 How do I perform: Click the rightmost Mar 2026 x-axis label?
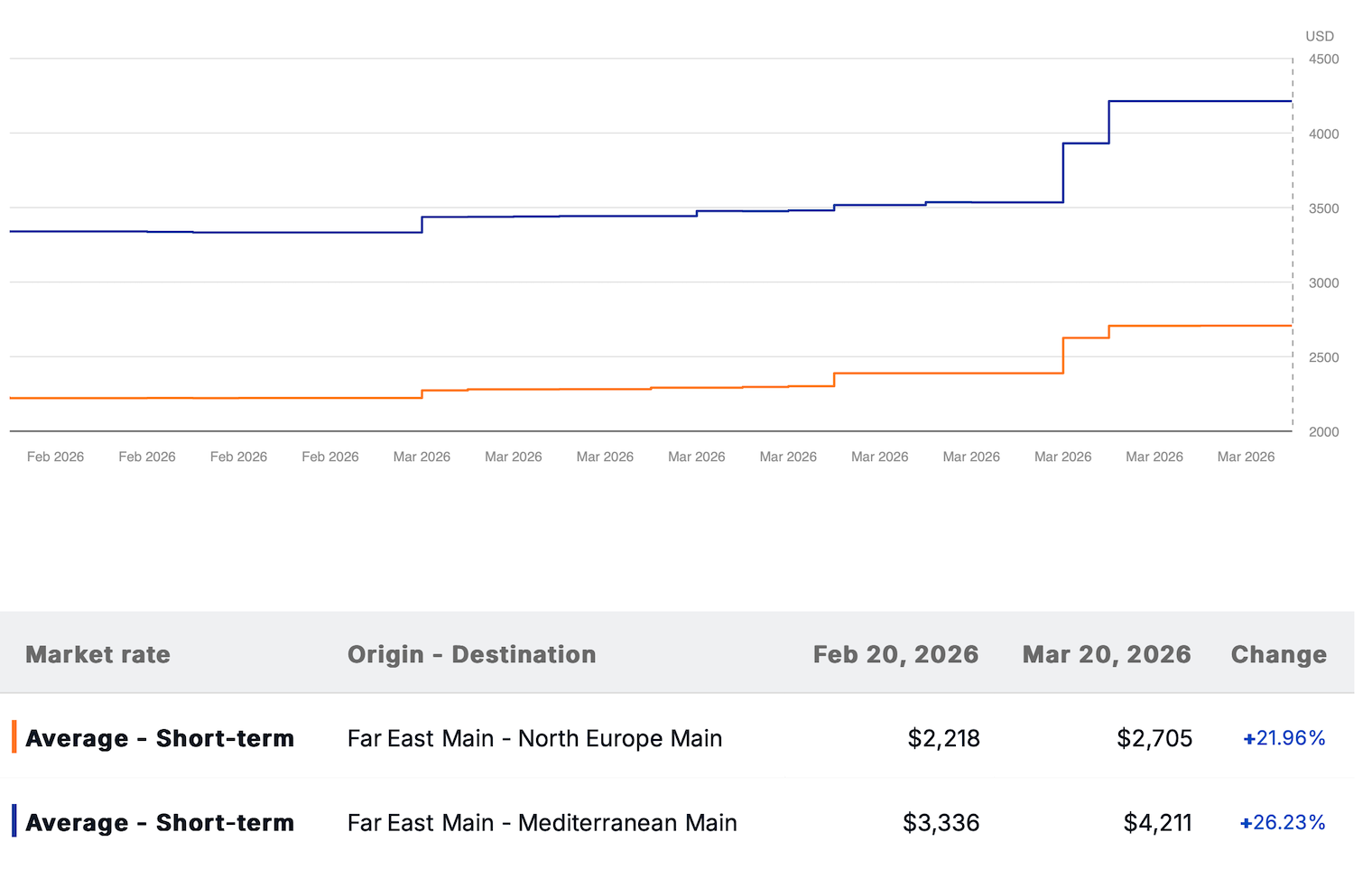click(1246, 457)
